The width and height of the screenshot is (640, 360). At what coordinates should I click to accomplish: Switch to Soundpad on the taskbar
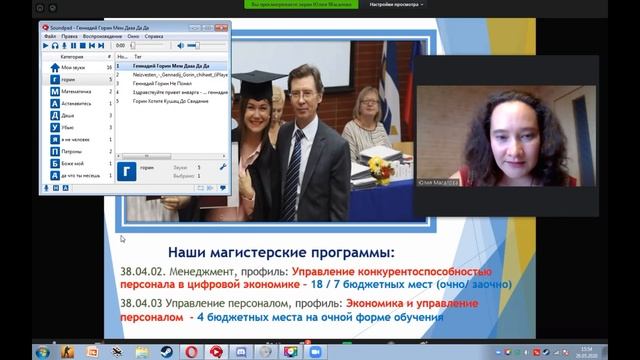(x=216, y=352)
